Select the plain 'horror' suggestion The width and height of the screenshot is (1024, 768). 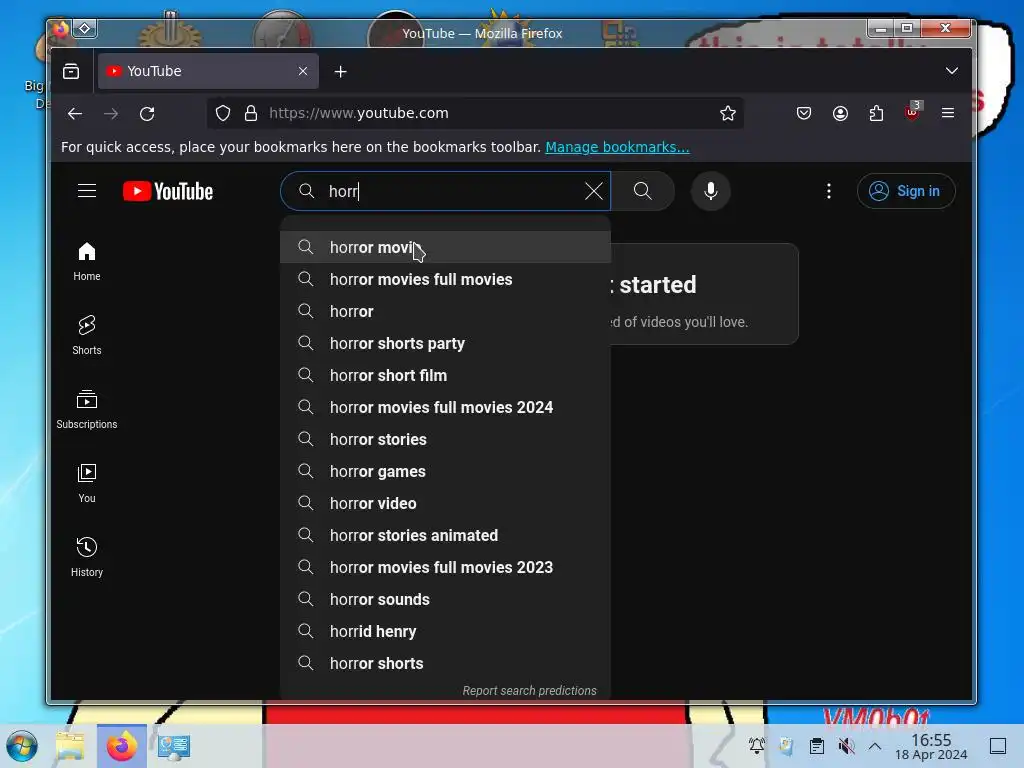445,312
